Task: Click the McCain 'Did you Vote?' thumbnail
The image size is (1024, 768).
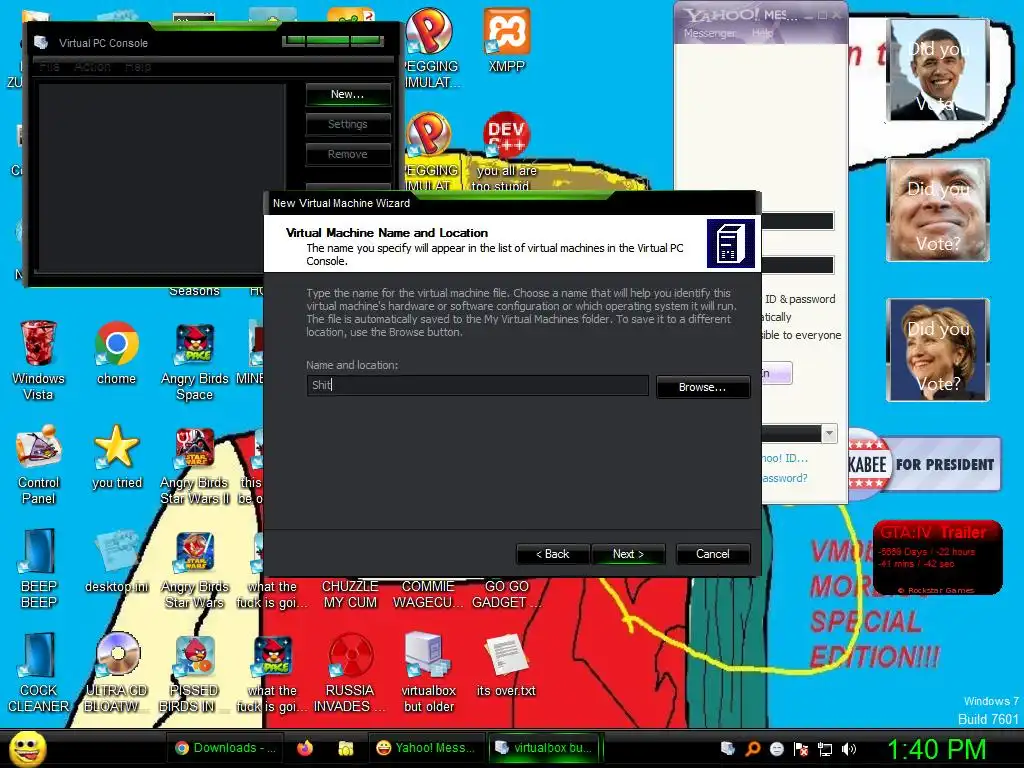Action: click(x=938, y=210)
